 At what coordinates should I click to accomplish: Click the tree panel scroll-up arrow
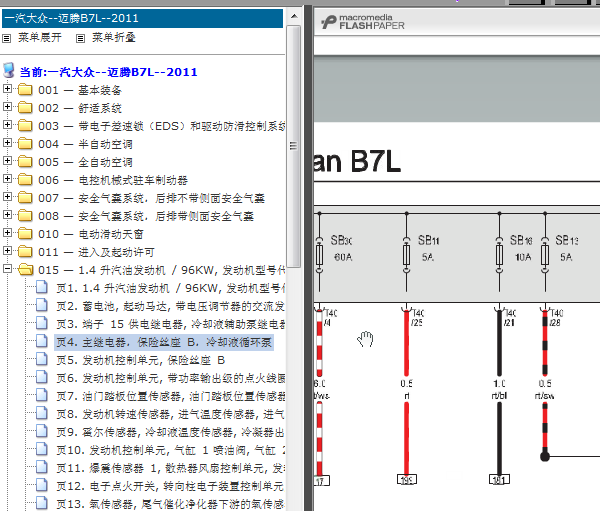294,16
